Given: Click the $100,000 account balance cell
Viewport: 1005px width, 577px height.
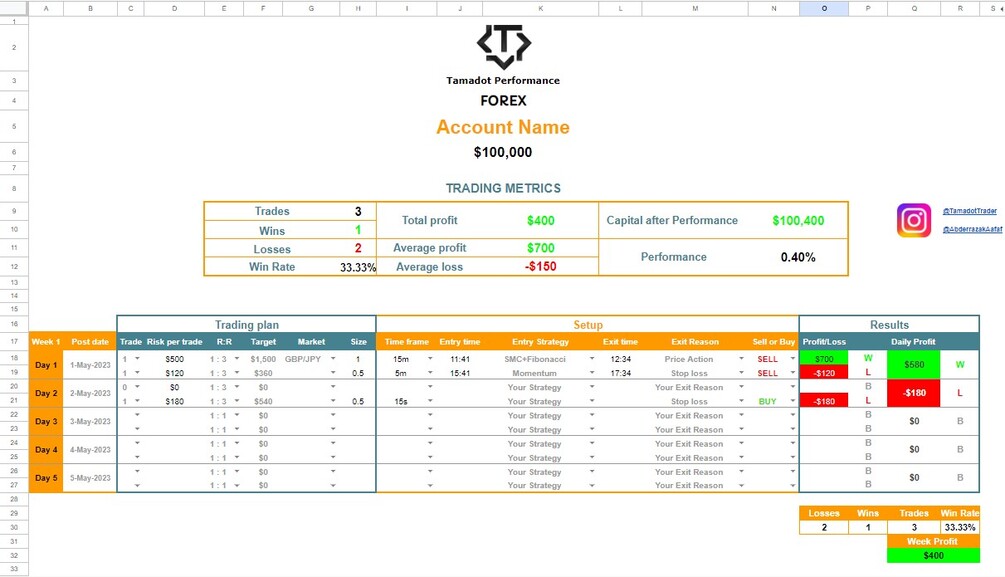Looking at the screenshot, I should click(x=503, y=152).
